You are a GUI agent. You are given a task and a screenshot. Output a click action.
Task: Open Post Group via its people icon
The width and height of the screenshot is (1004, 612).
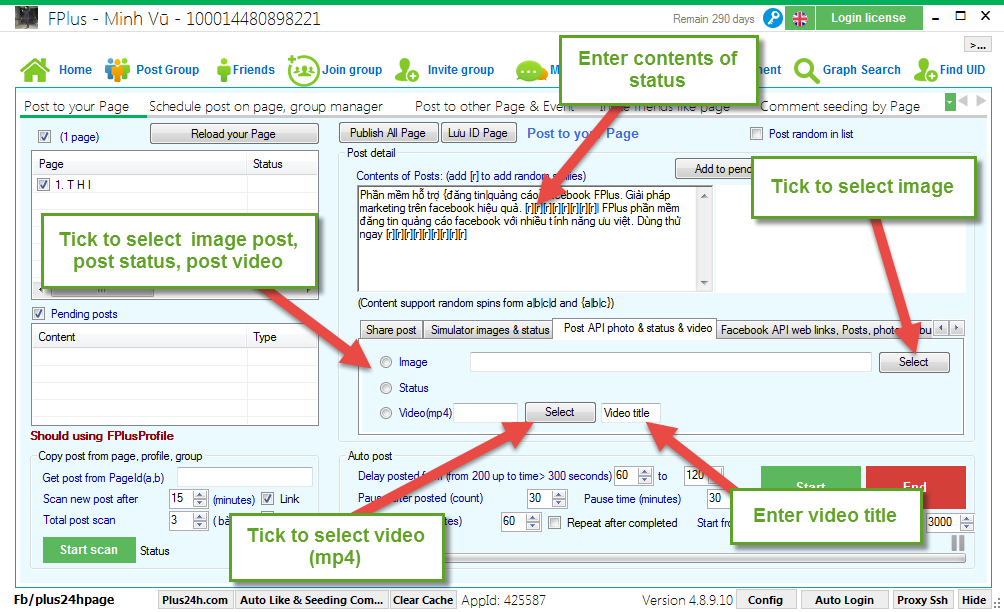(117, 70)
